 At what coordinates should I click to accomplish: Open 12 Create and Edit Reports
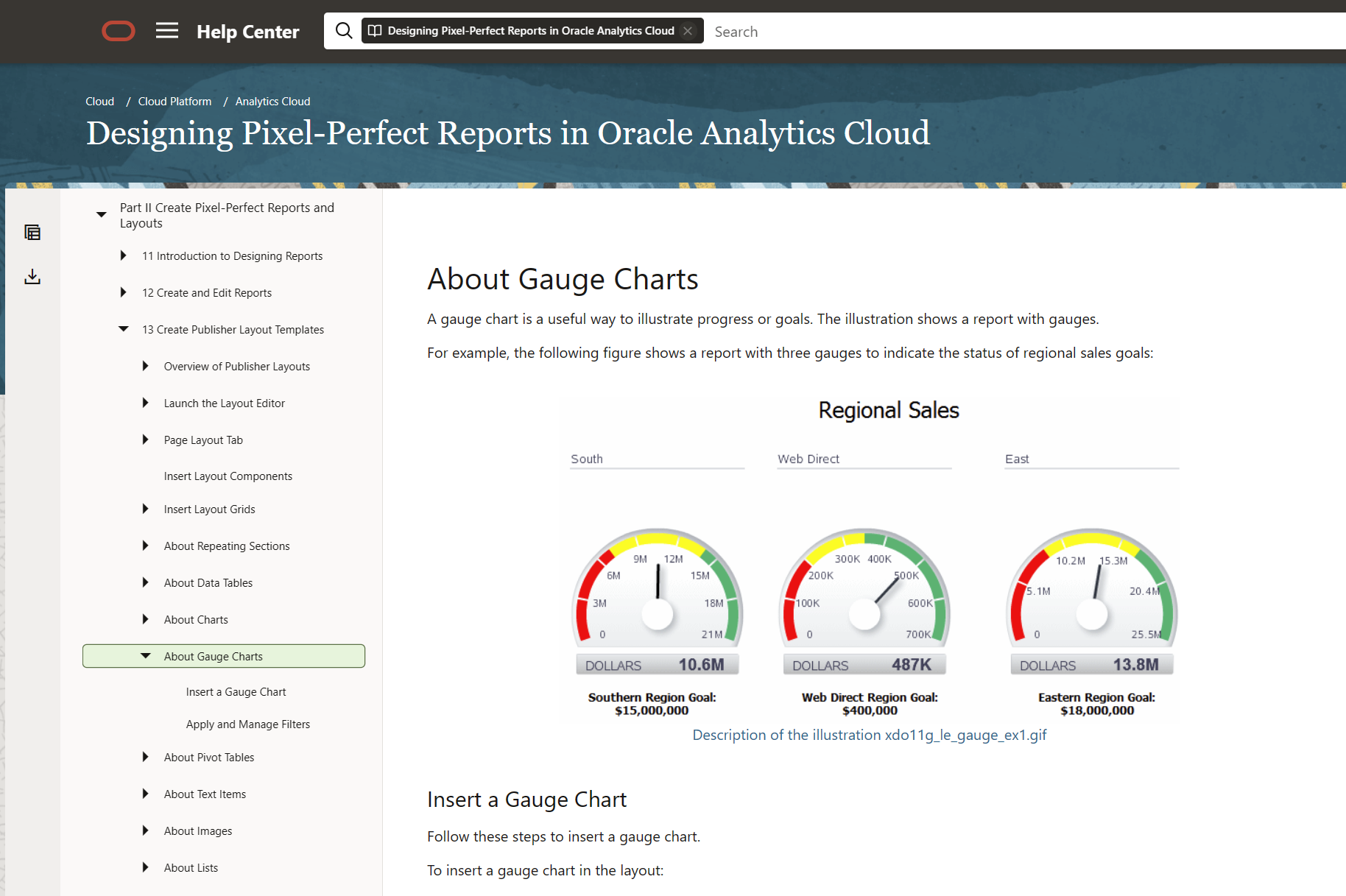[x=207, y=293]
